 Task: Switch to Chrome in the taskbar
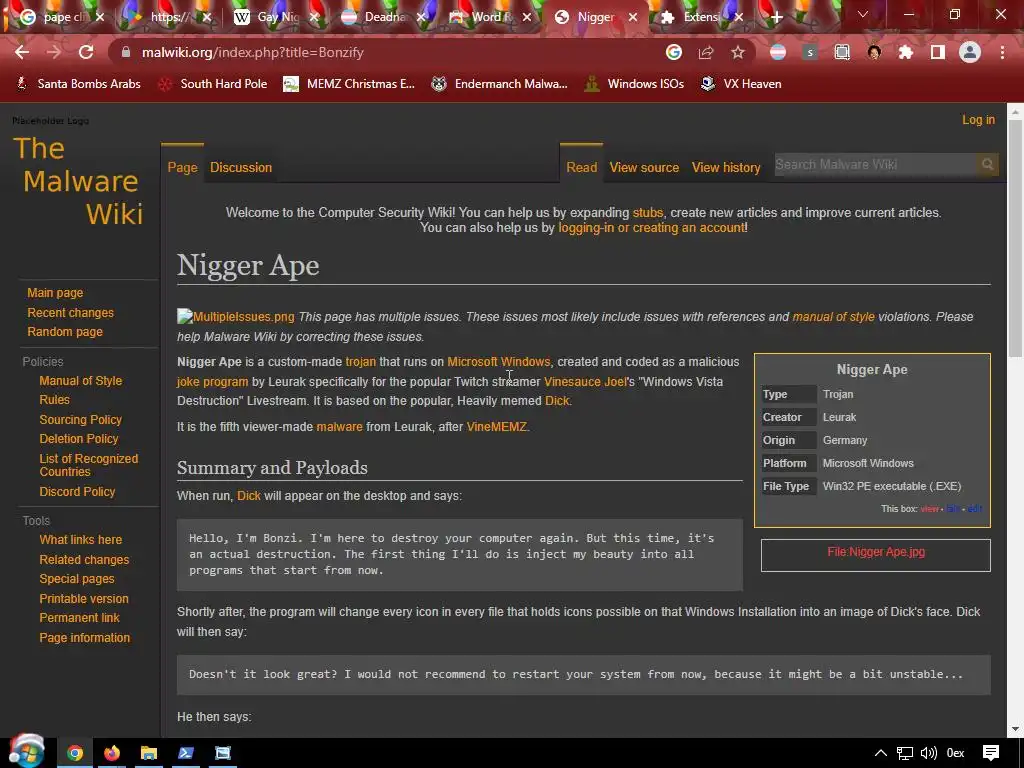pos(75,753)
